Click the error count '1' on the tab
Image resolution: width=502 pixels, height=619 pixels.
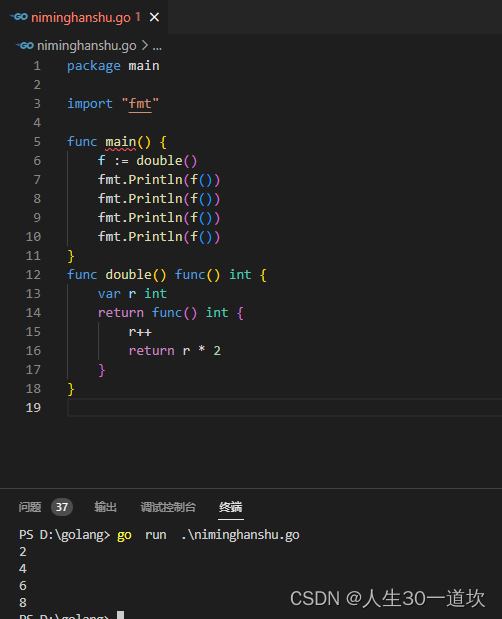[138, 17]
